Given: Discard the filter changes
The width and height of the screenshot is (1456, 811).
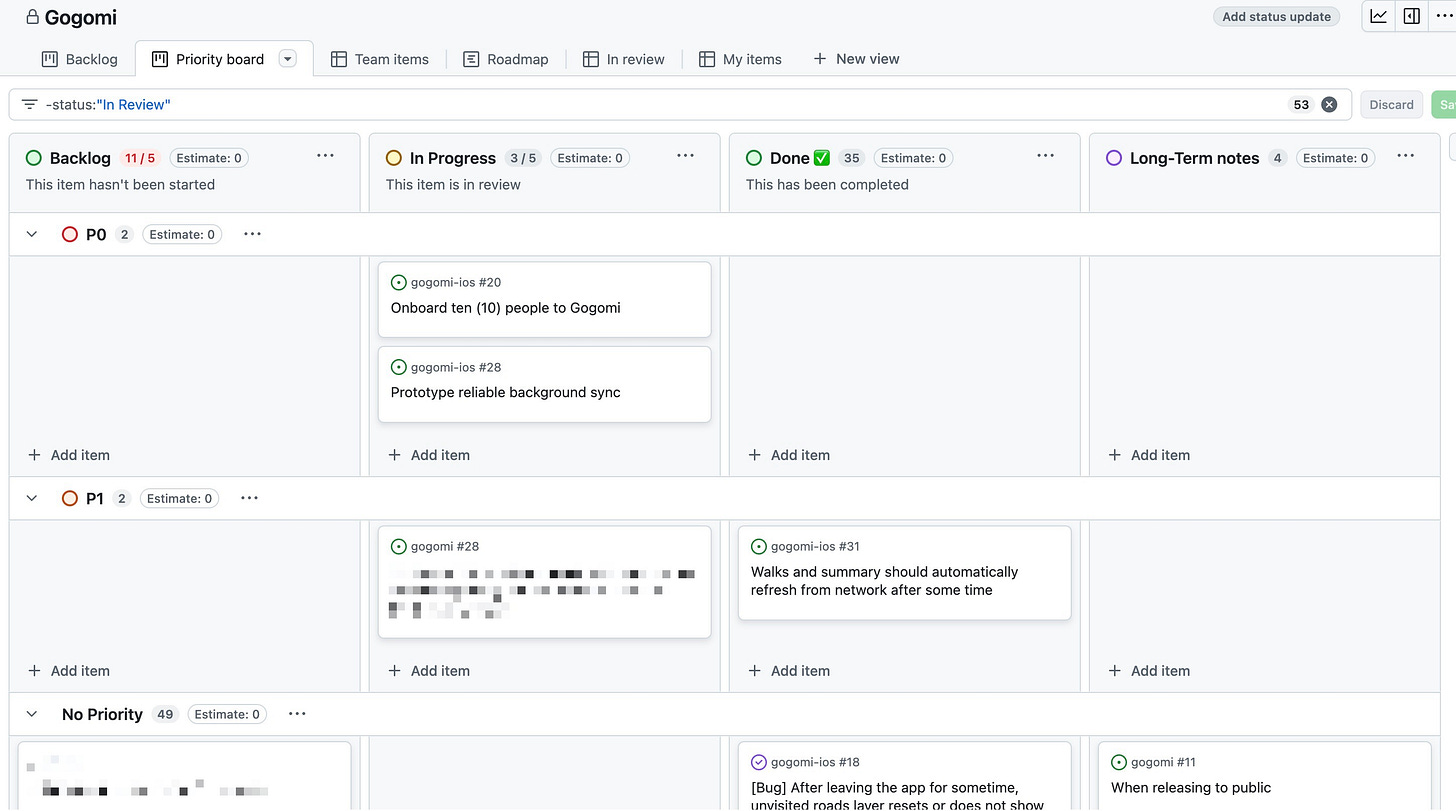Looking at the screenshot, I should coord(1391,104).
